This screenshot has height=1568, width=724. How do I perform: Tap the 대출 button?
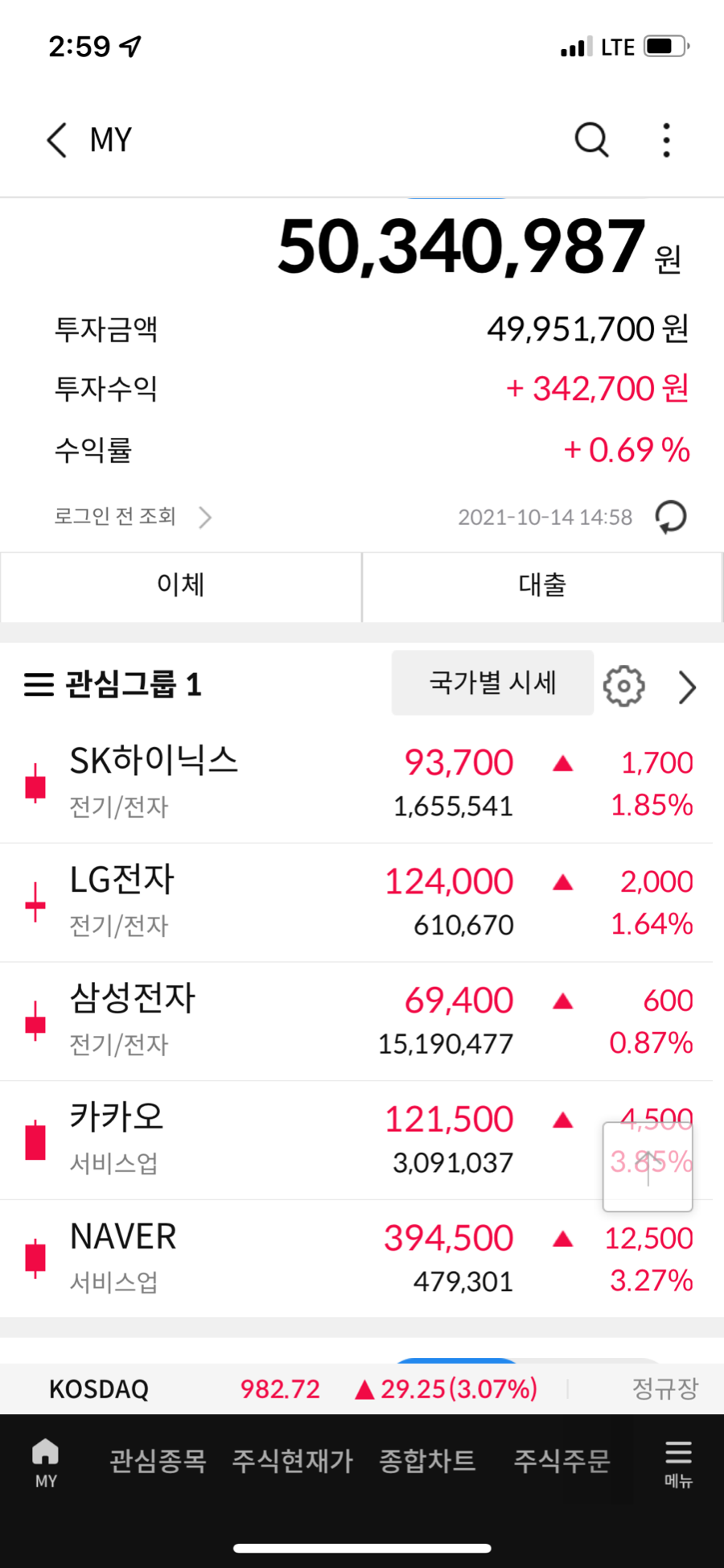(542, 587)
